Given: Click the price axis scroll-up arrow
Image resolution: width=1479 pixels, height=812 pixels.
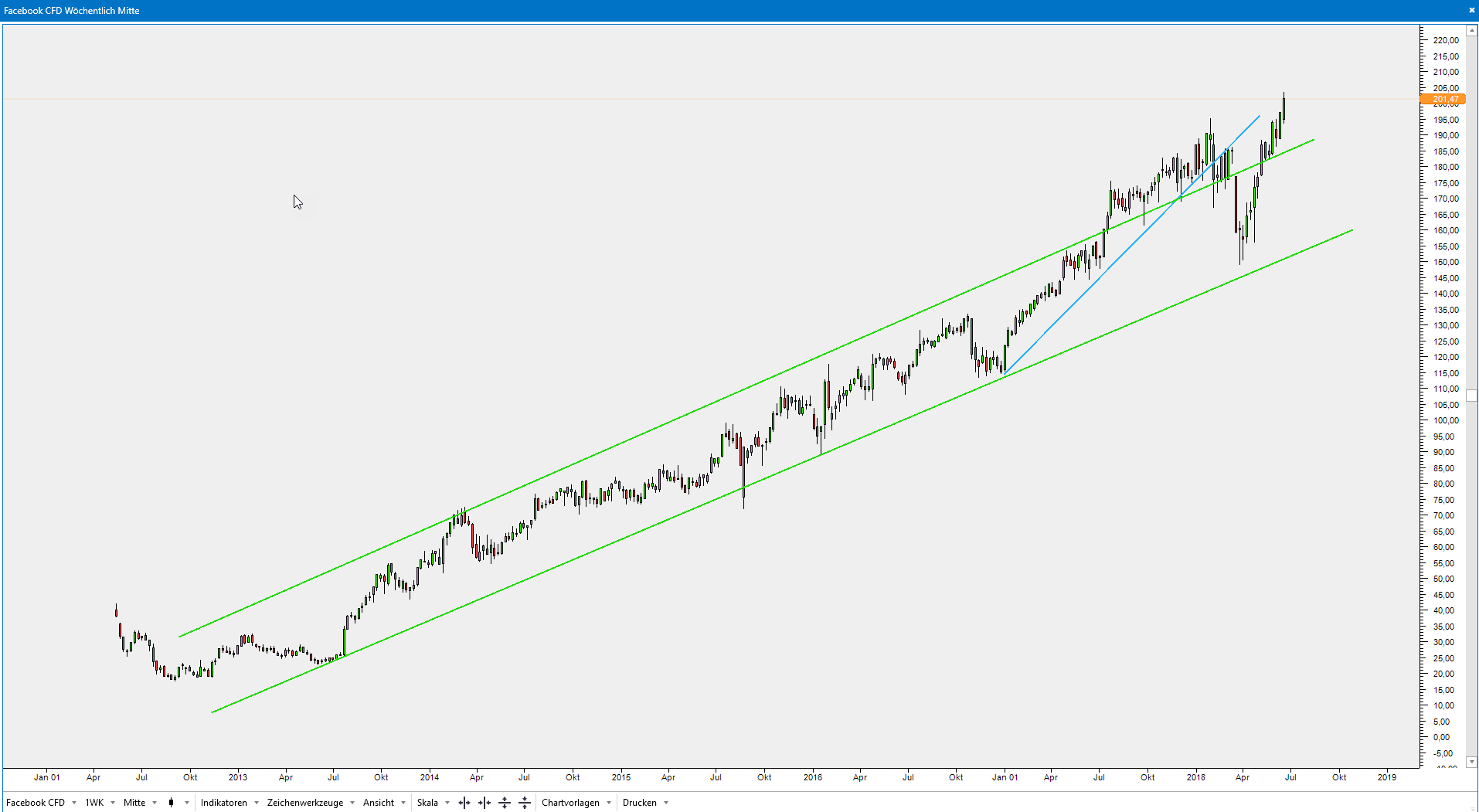Looking at the screenshot, I should (x=1472, y=31).
